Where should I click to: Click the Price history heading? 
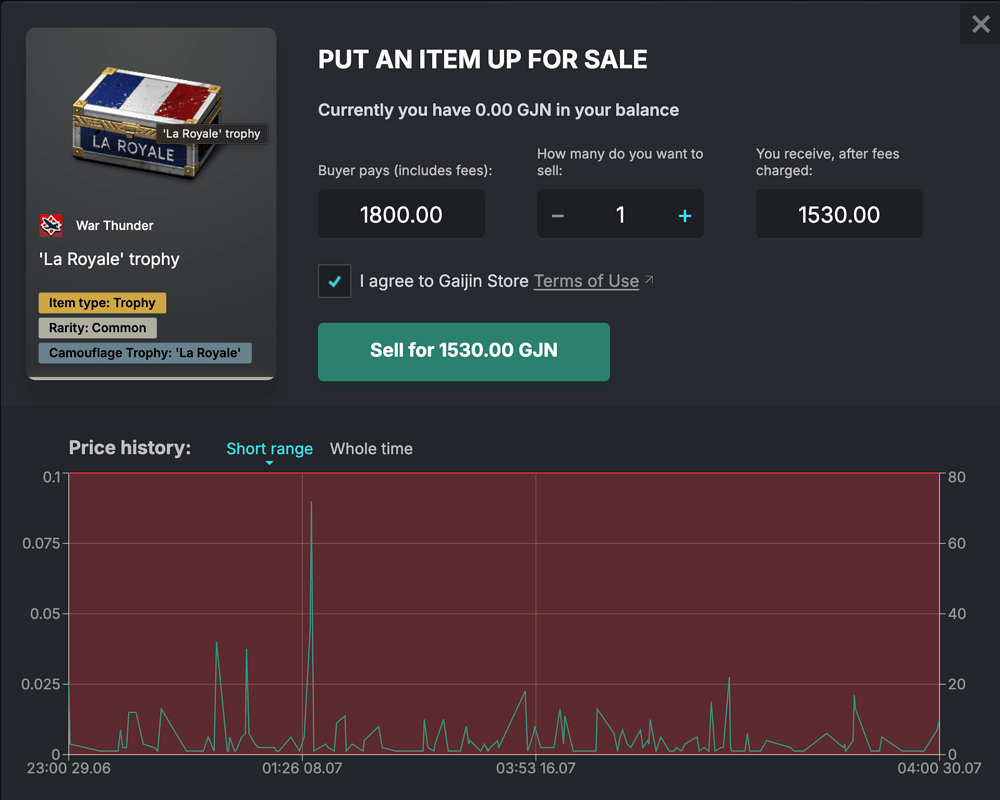pyautogui.click(x=130, y=448)
